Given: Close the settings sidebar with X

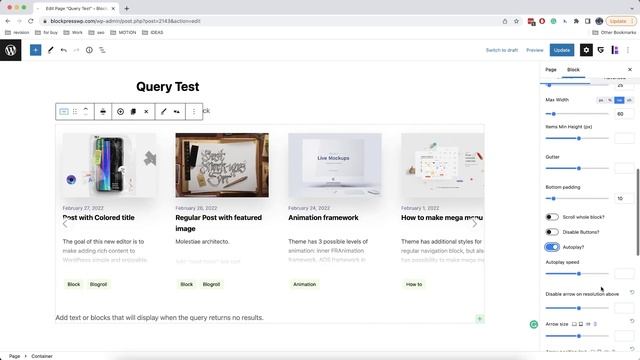Looking at the screenshot, I should pos(630,70).
